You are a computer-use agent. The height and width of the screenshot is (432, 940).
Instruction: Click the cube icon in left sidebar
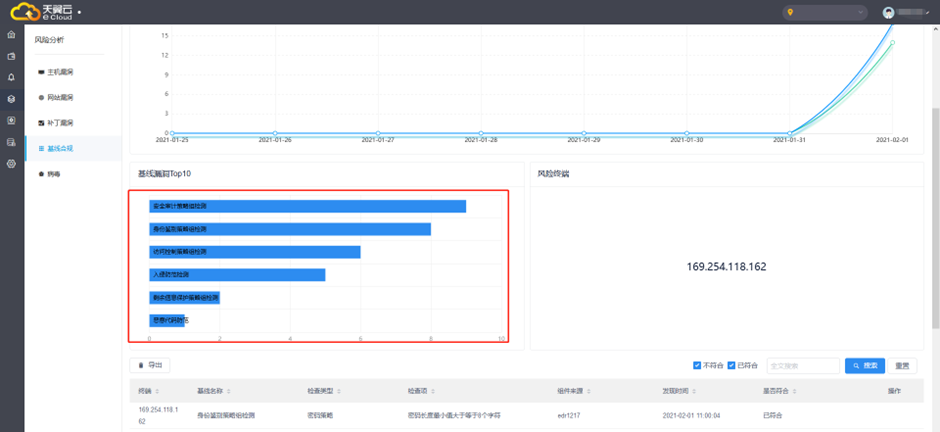point(11,99)
